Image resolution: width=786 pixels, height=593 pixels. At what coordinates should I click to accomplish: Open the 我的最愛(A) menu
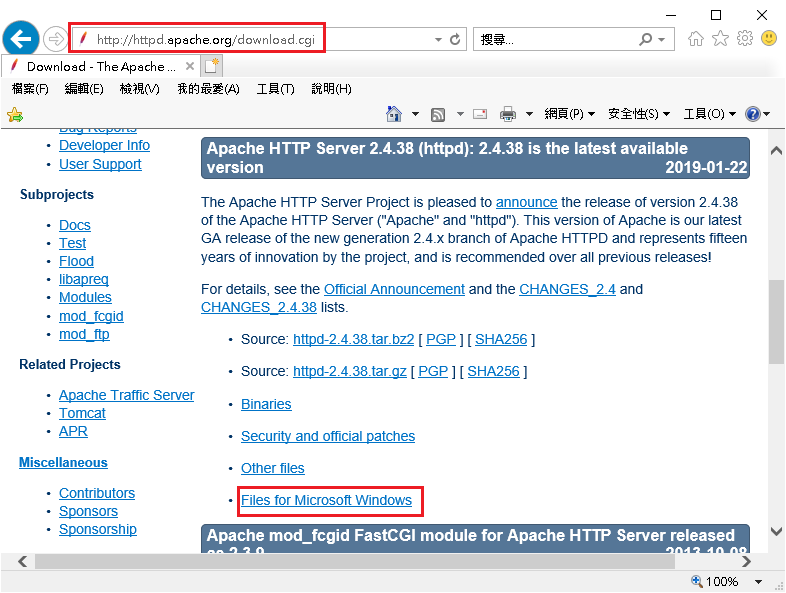pos(209,89)
